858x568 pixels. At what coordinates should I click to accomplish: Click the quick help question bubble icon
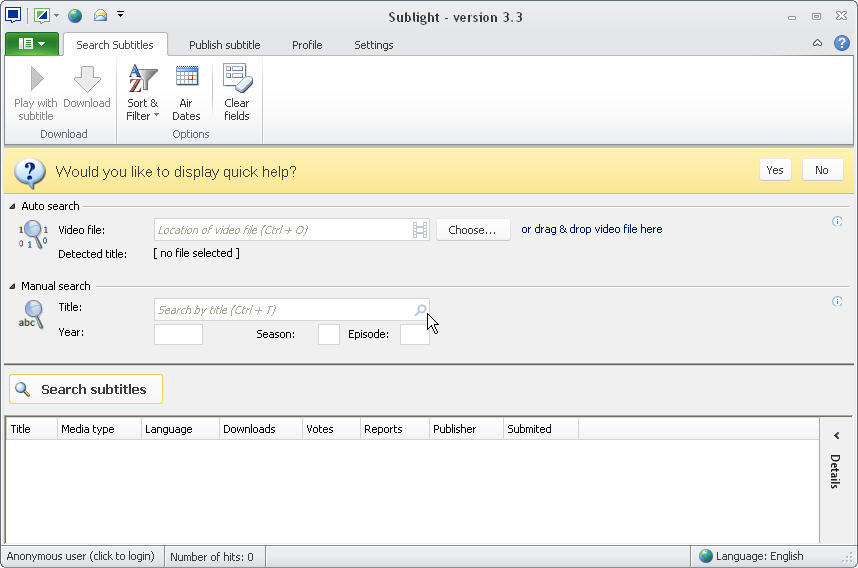coord(30,173)
